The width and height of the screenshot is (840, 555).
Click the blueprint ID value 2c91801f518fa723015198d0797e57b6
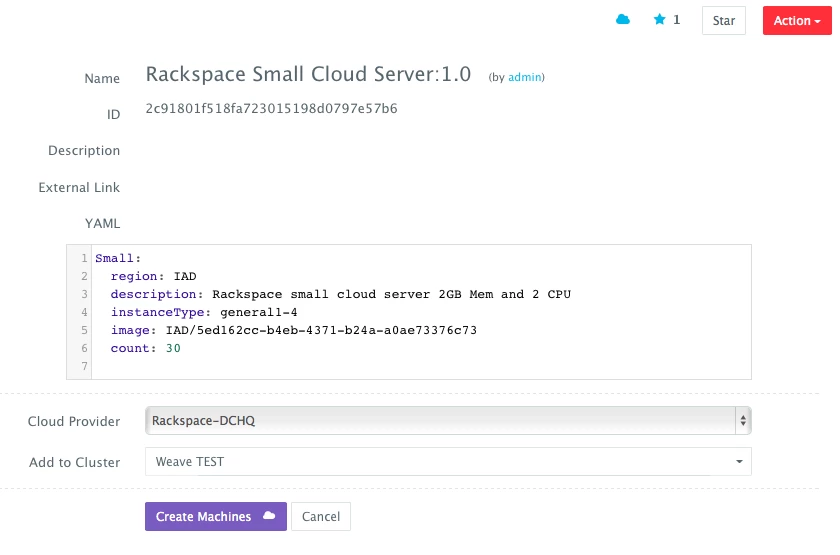[x=271, y=109]
